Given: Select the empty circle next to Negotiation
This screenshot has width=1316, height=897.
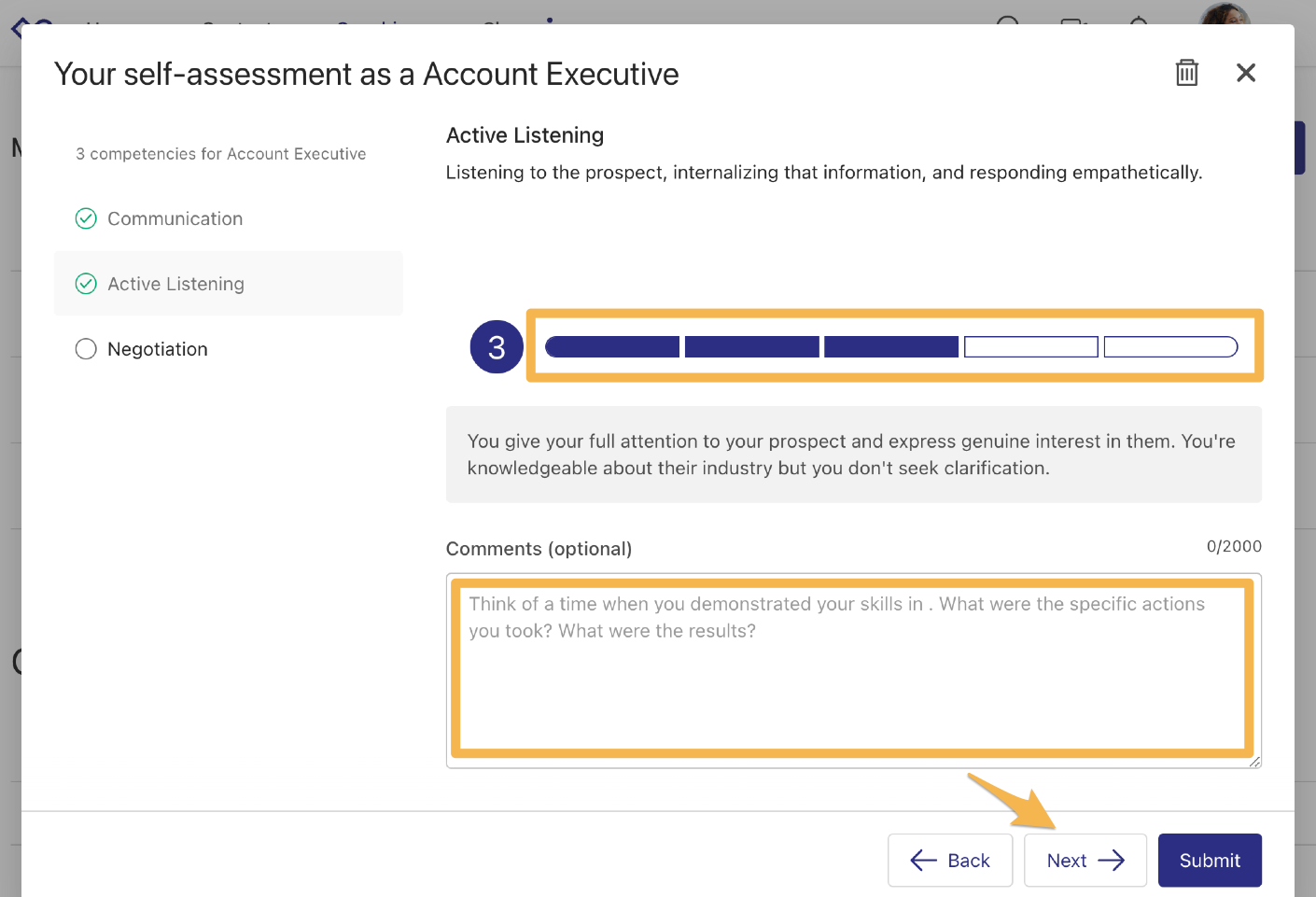Looking at the screenshot, I should click(x=86, y=349).
